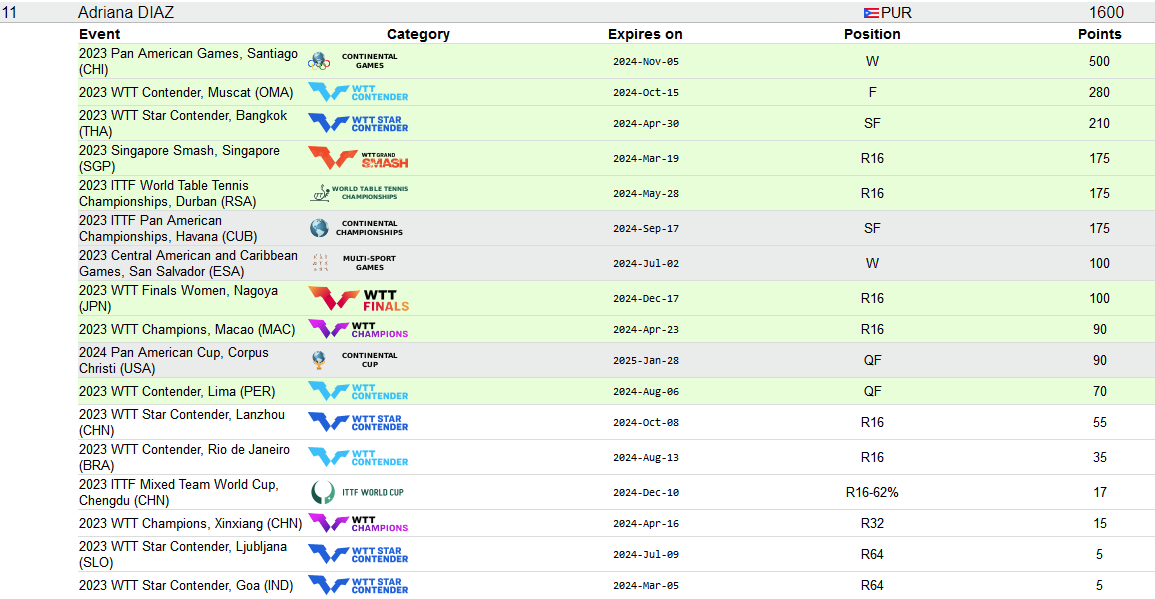1155x599 pixels.
Task: Click WTT Star Contender logo for Lanzhou
Action: click(x=358, y=422)
